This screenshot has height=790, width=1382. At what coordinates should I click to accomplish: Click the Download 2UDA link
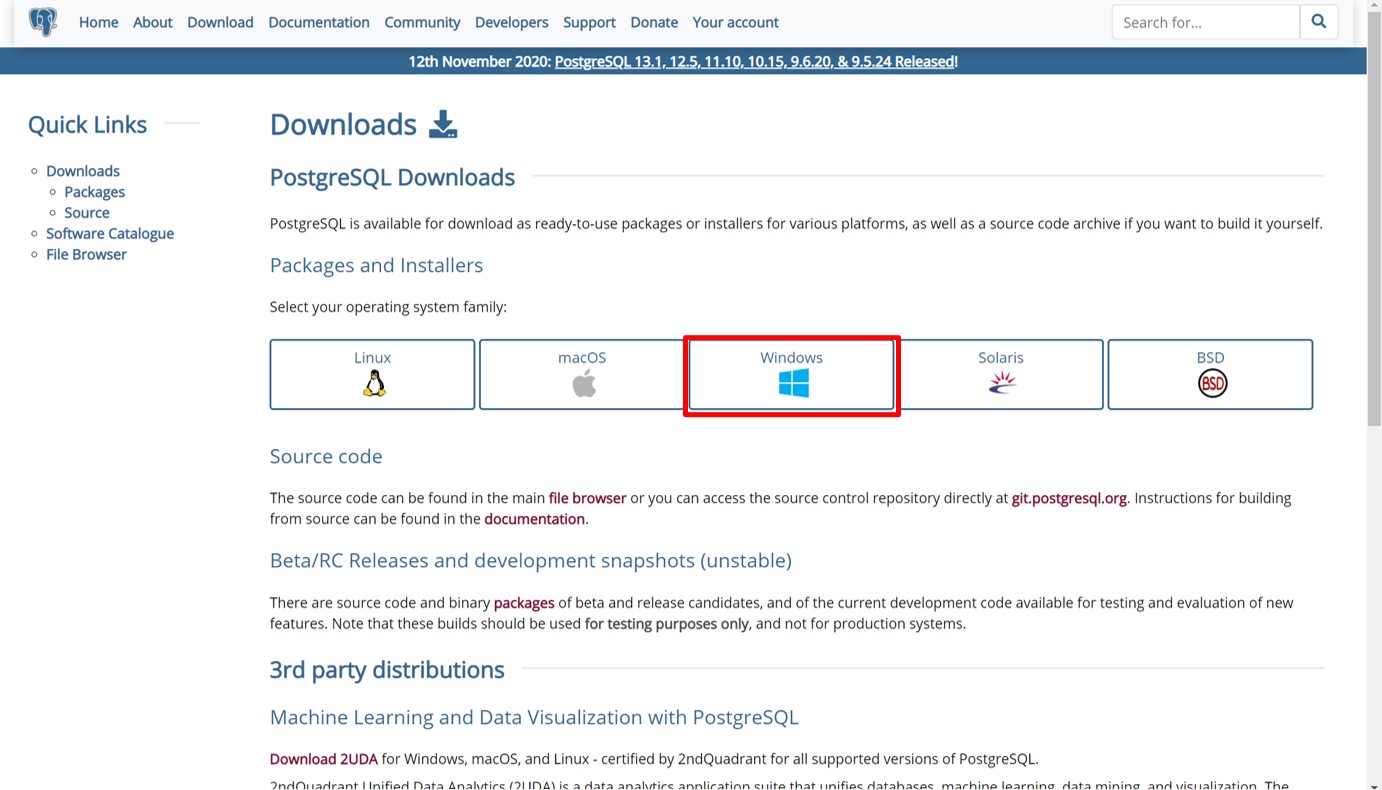[x=323, y=759]
